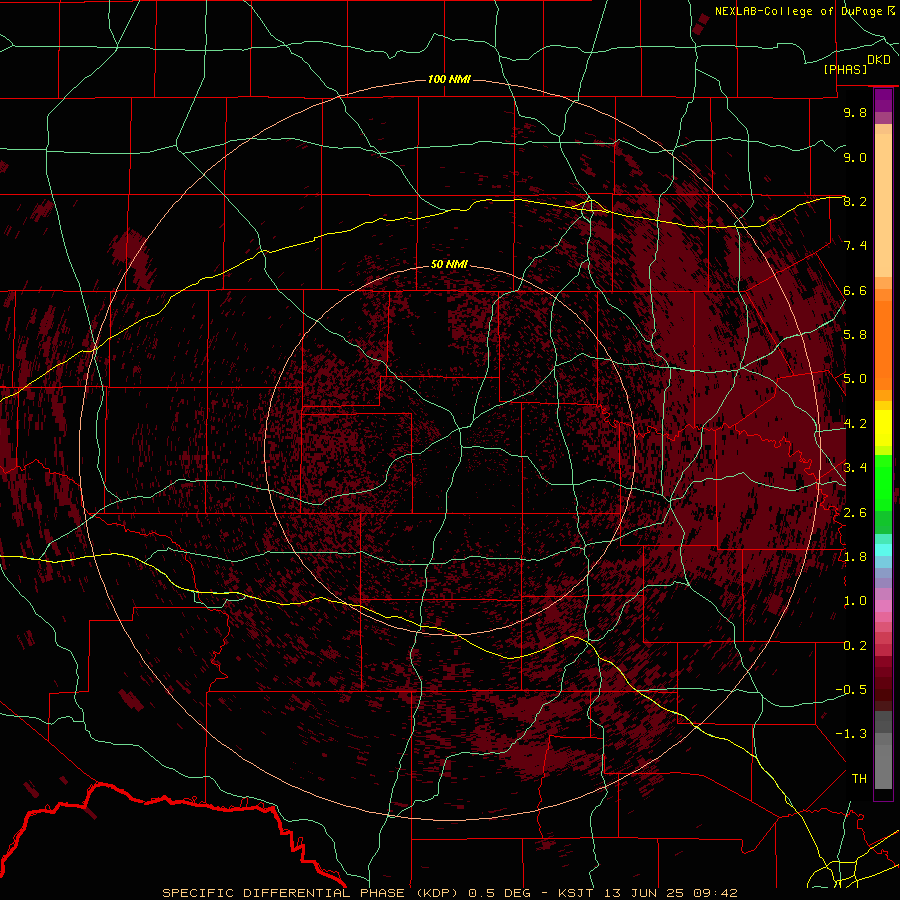Image resolution: width=900 pixels, height=900 pixels.
Task: Pick the pink segment of the color bar
Action: [x=883, y=606]
